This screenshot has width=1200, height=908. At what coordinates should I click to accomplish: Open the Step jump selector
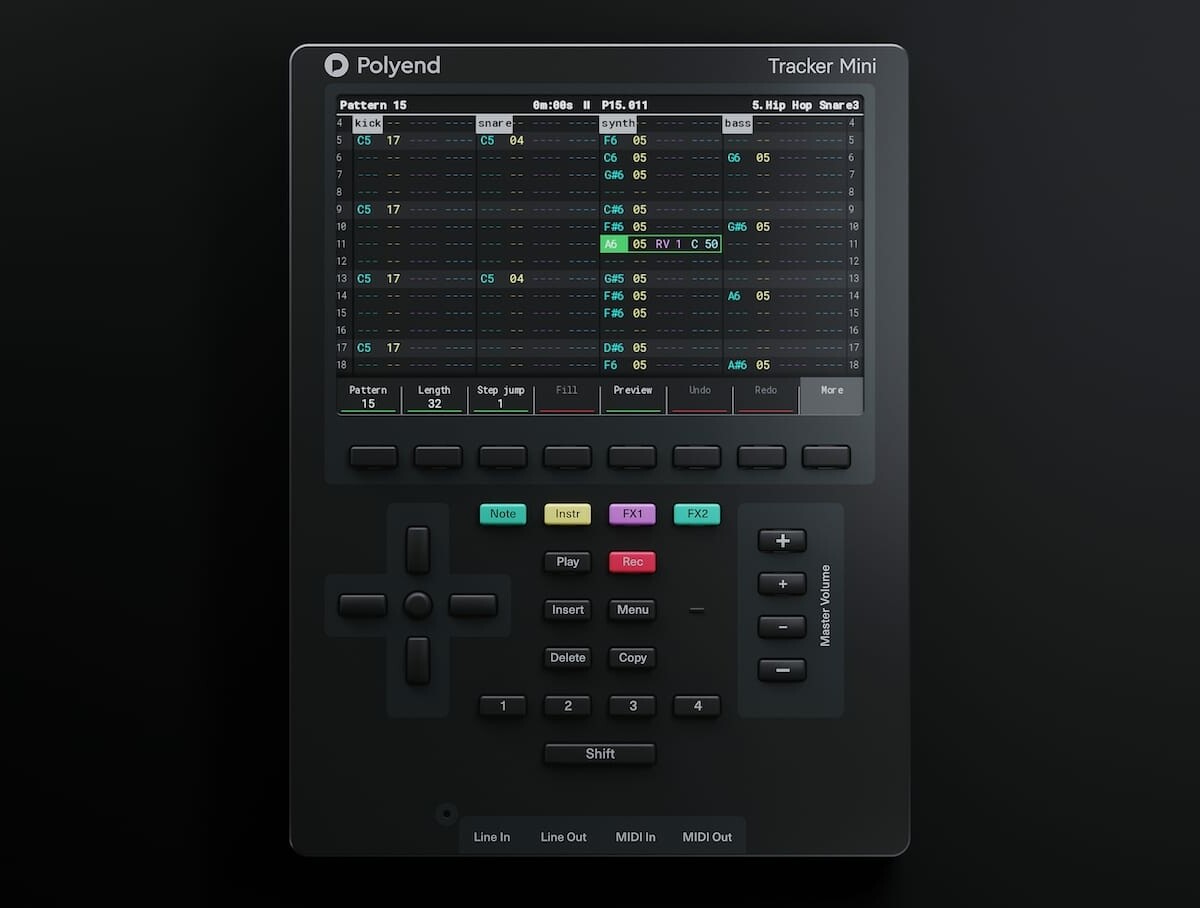click(500, 396)
